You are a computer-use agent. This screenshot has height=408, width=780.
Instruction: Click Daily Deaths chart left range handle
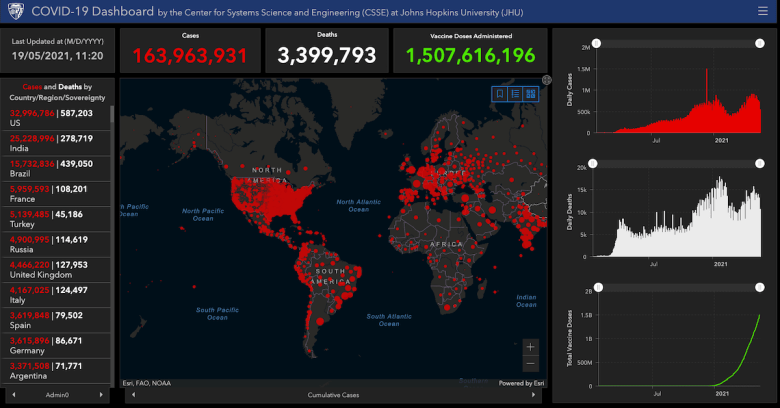click(592, 164)
